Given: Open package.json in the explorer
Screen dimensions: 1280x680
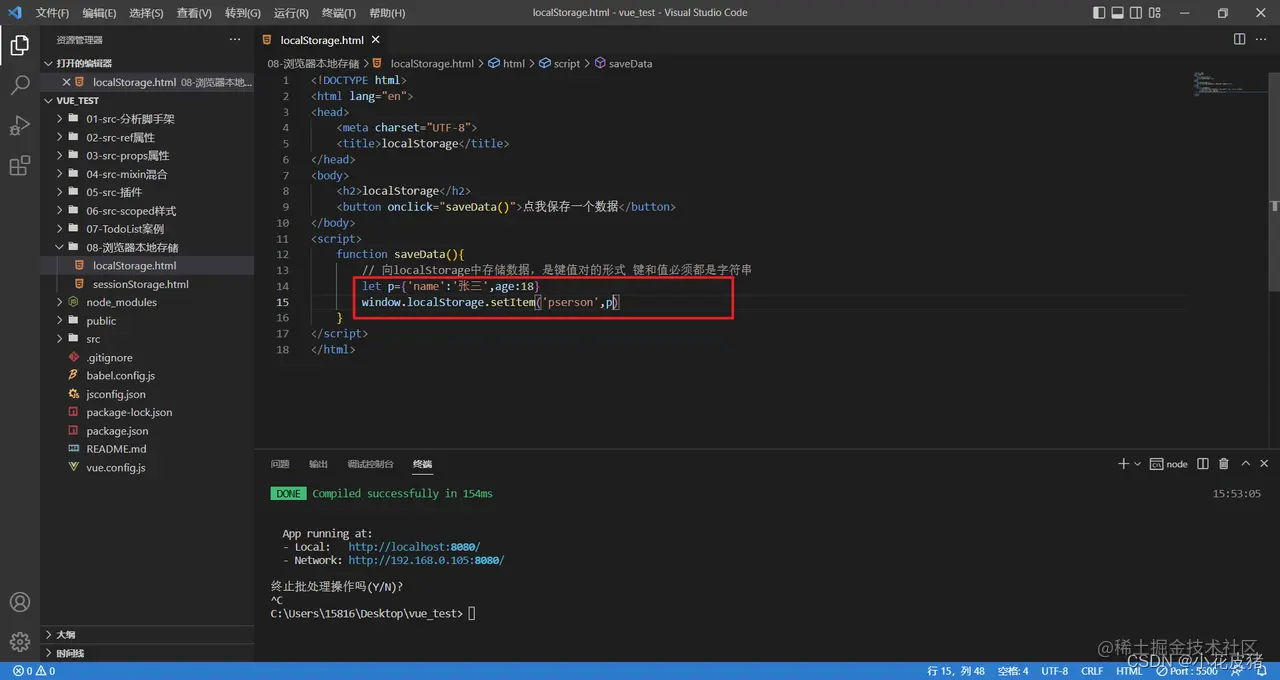Looking at the screenshot, I should [x=117, y=431].
